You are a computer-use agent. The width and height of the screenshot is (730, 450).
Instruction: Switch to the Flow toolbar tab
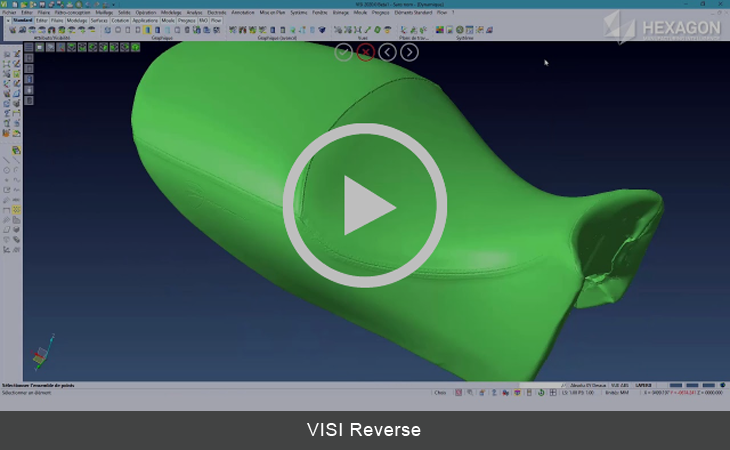[216, 20]
